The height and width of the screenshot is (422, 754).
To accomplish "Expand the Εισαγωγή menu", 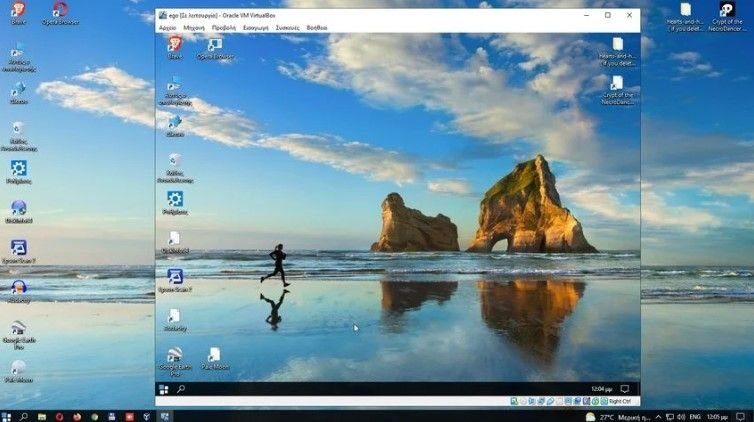I will coord(256,28).
